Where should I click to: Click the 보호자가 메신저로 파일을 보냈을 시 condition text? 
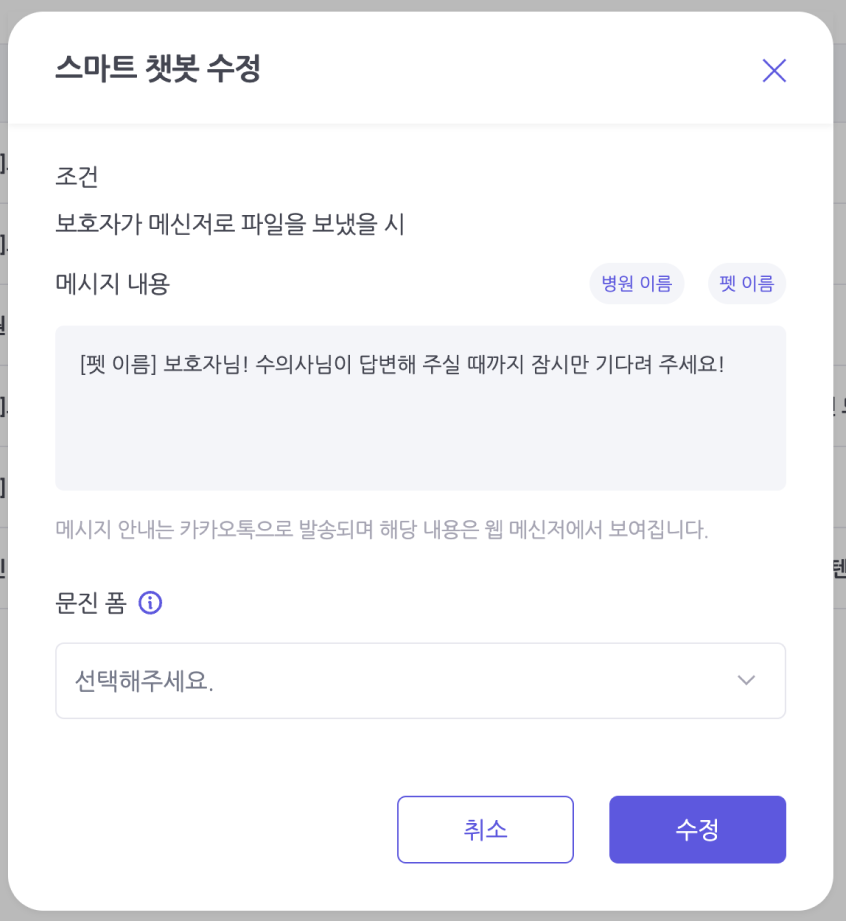(230, 224)
